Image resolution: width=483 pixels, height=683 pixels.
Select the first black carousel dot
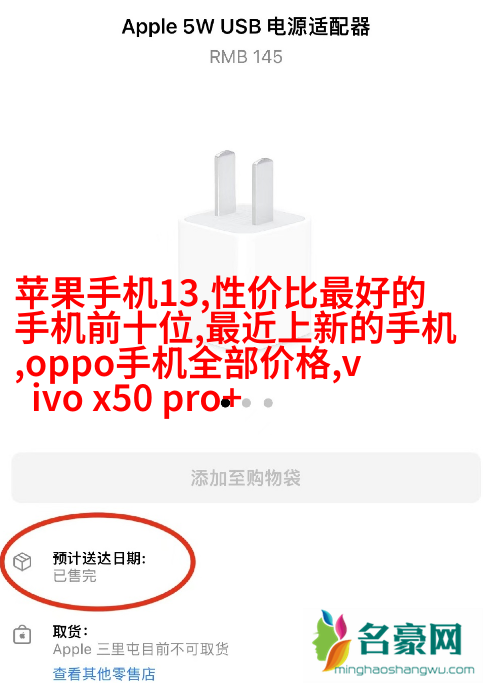[x=225, y=403]
